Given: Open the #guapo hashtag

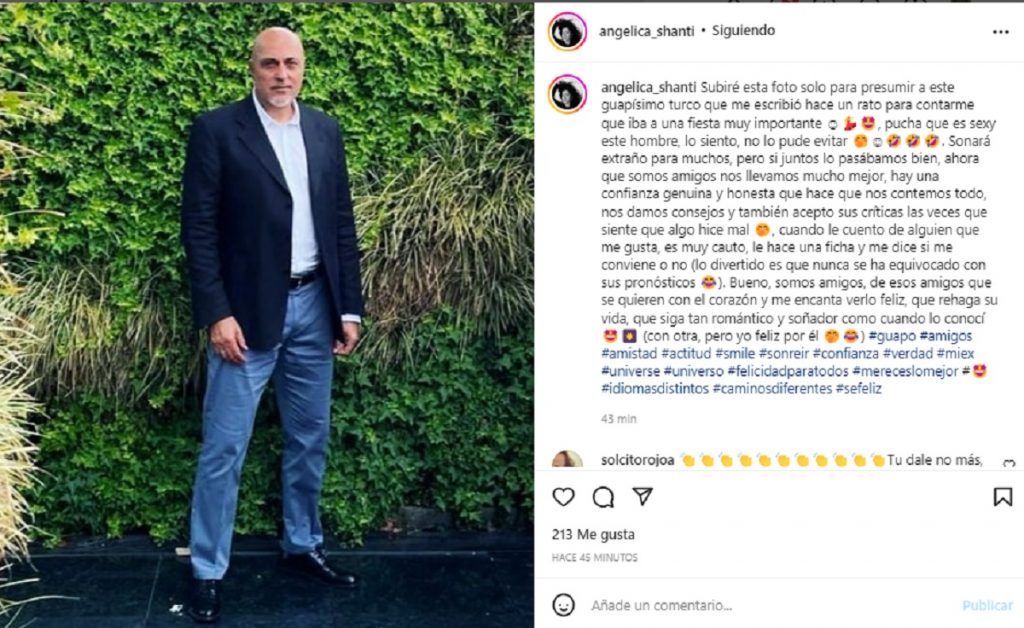Looking at the screenshot, I should 891,336.
